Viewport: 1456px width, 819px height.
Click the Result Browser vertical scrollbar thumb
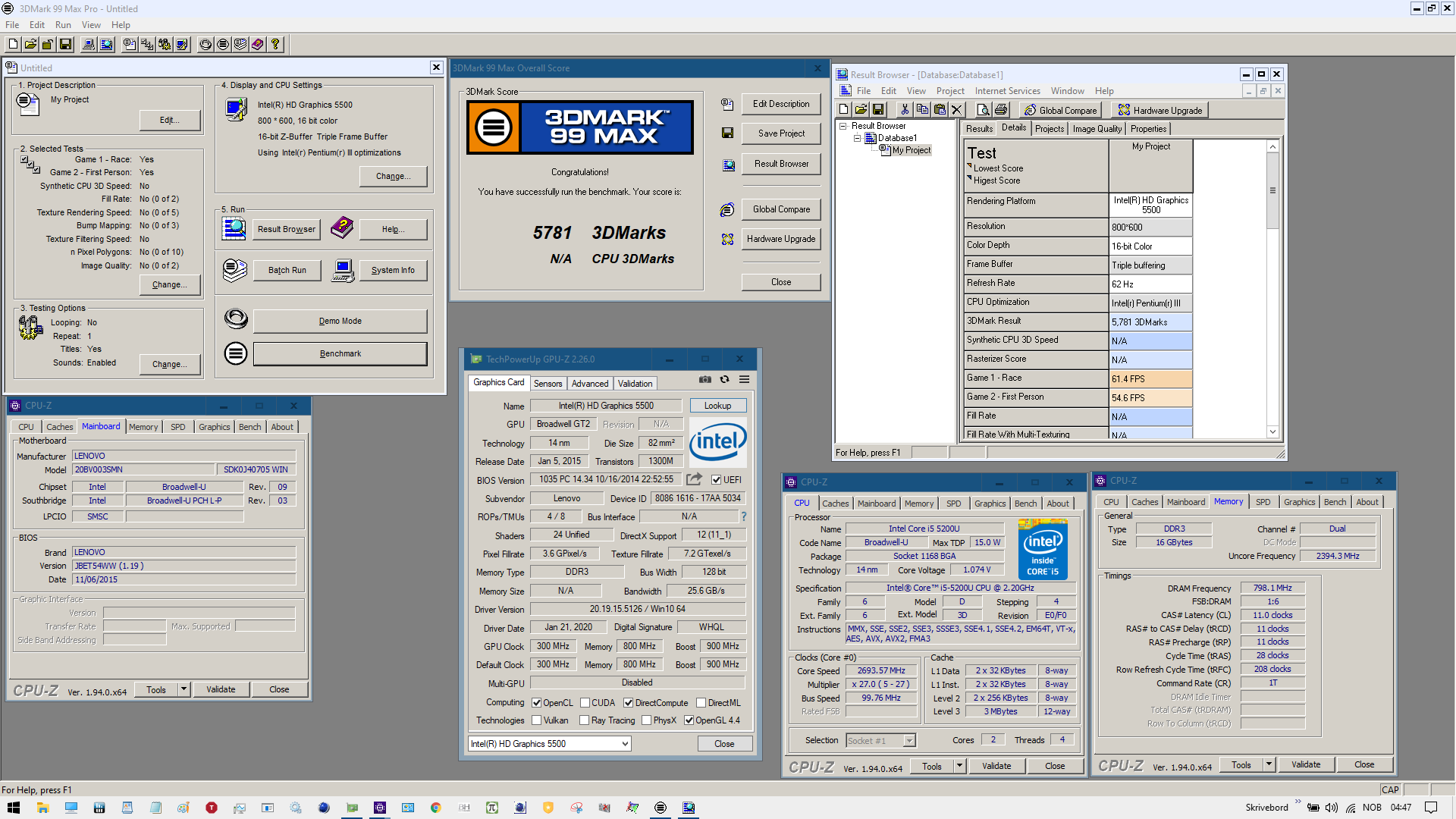(x=1272, y=191)
